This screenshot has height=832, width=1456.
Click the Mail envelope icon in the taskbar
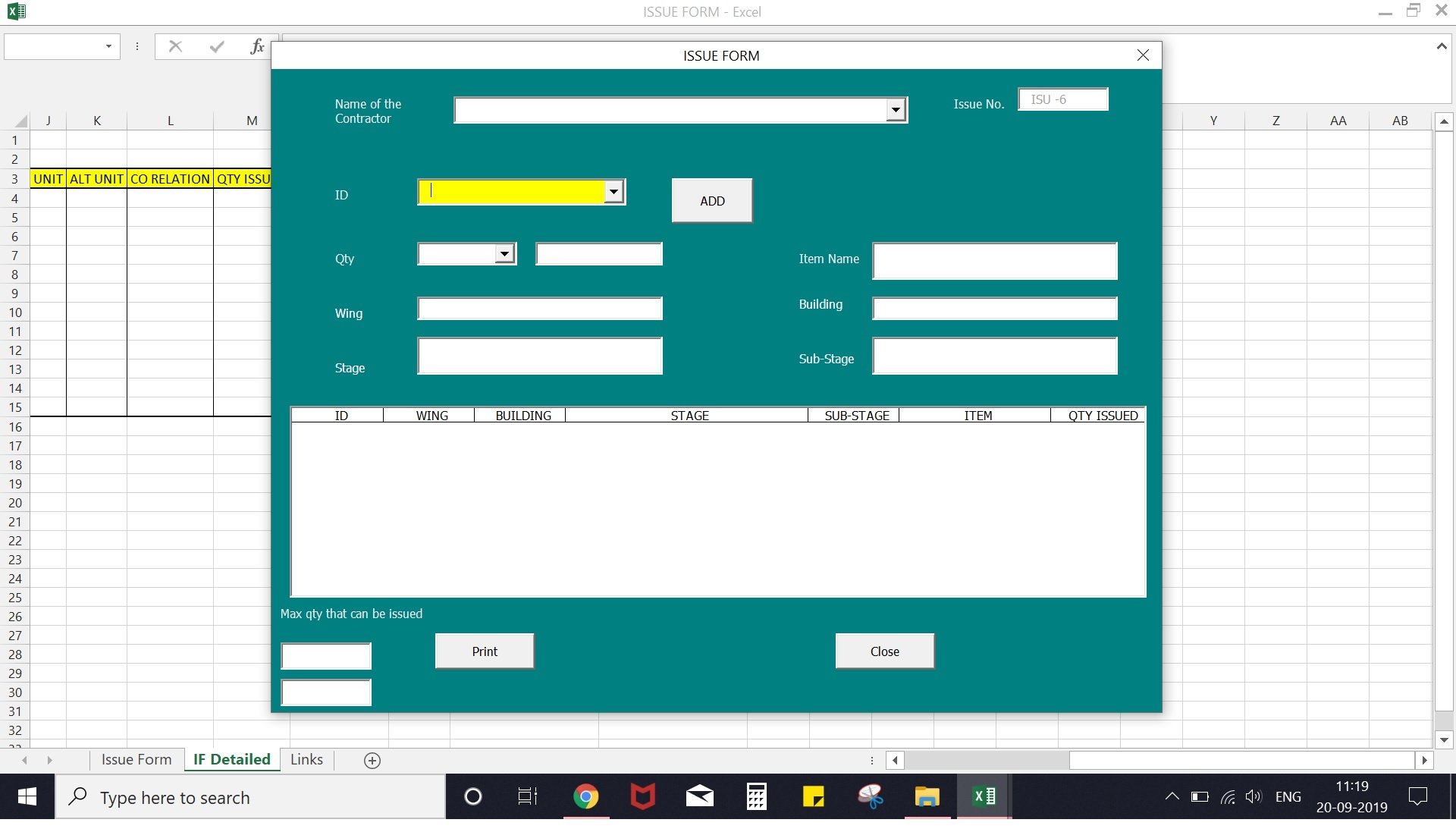click(699, 796)
